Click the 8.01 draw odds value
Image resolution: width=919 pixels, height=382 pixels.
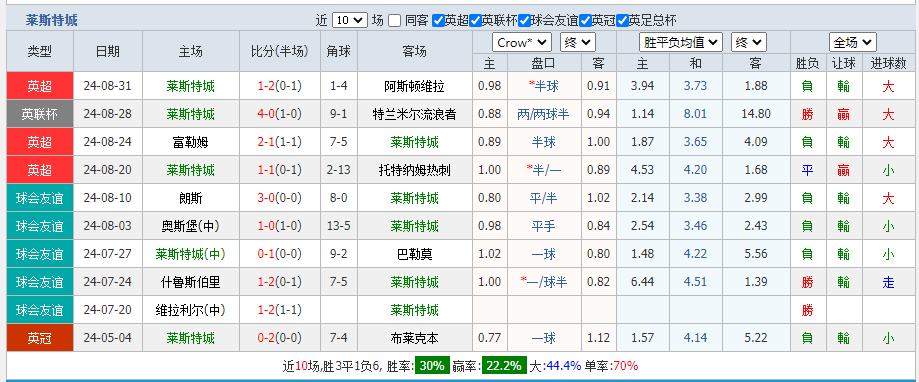[695, 114]
